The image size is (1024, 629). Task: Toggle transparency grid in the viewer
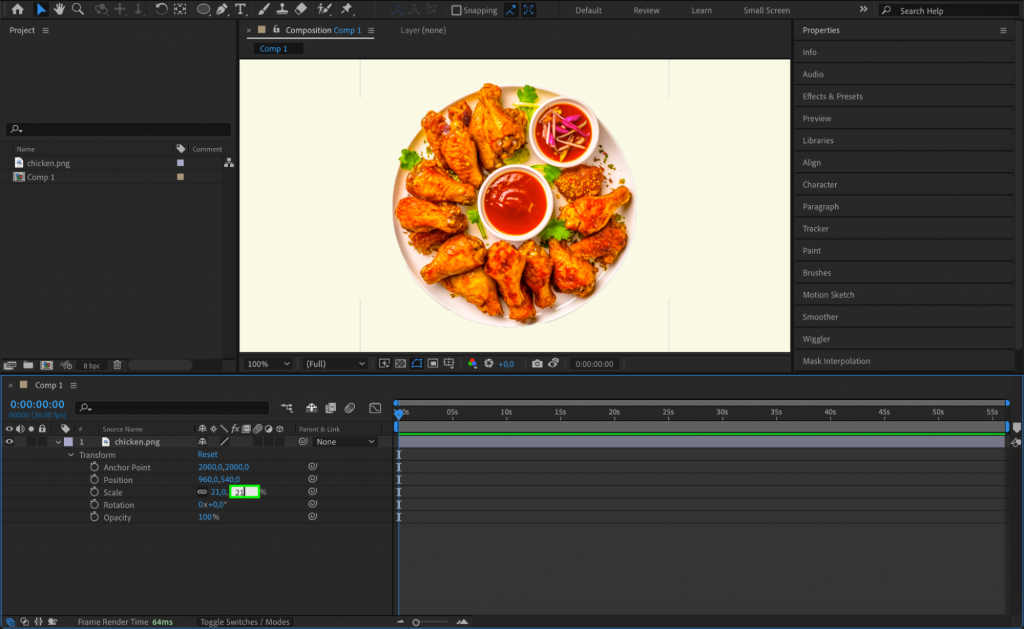401,364
